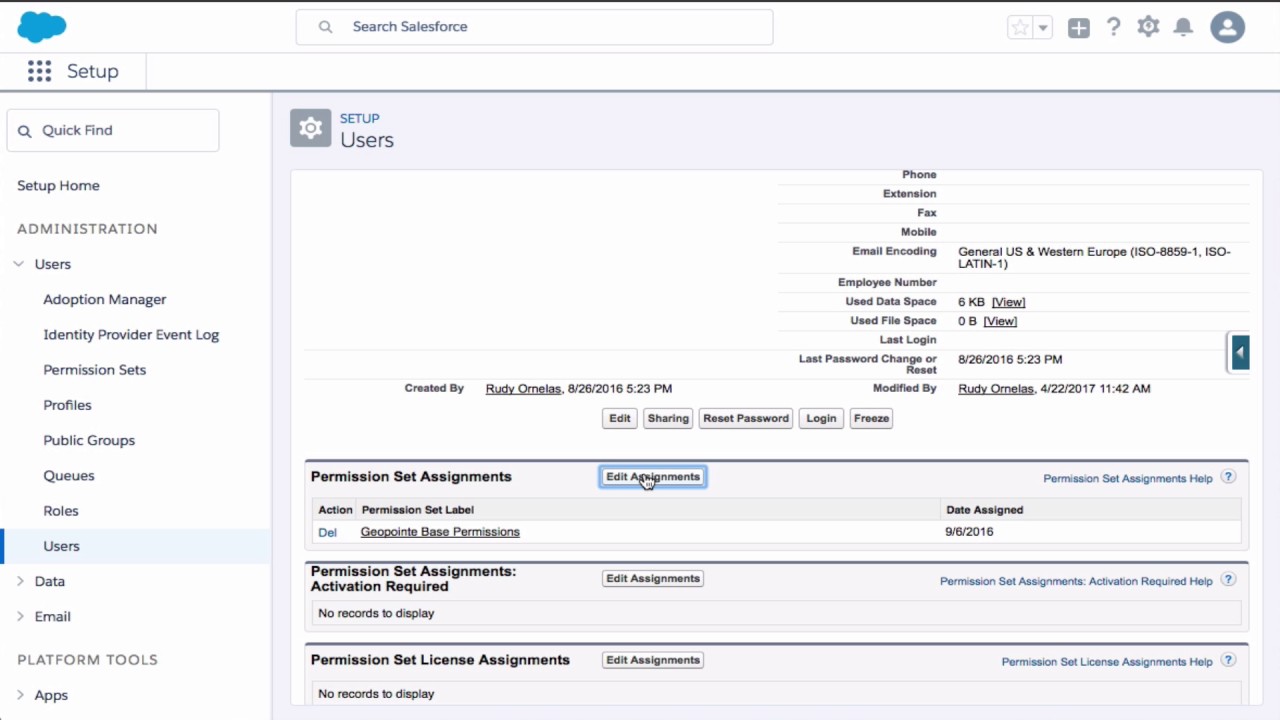The width and height of the screenshot is (1280, 720).
Task: Open Adoption Manager
Action: [105, 299]
